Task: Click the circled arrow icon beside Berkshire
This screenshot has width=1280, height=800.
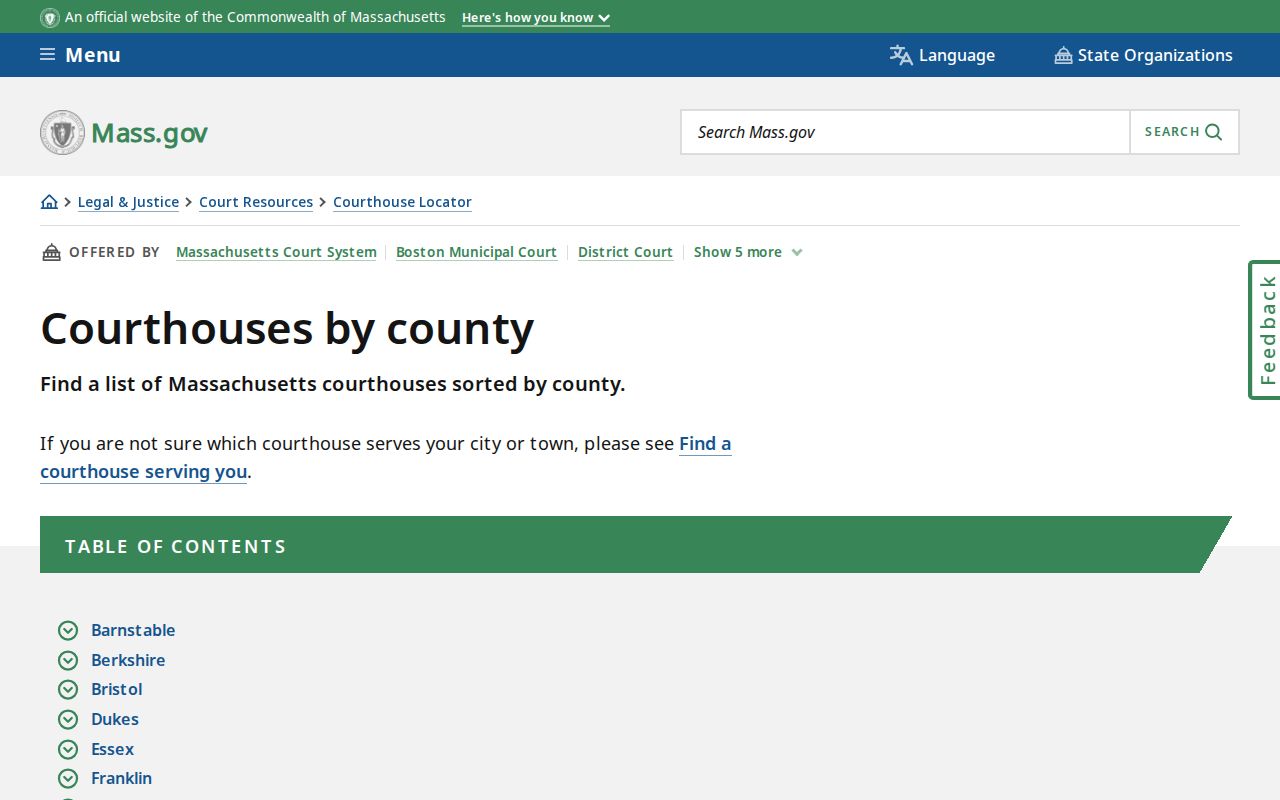Action: (x=68, y=660)
